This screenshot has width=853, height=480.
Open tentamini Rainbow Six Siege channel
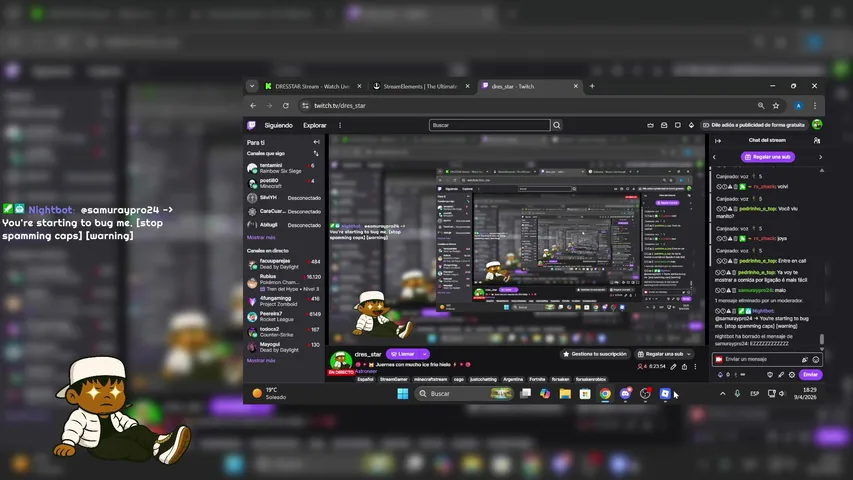(x=283, y=168)
